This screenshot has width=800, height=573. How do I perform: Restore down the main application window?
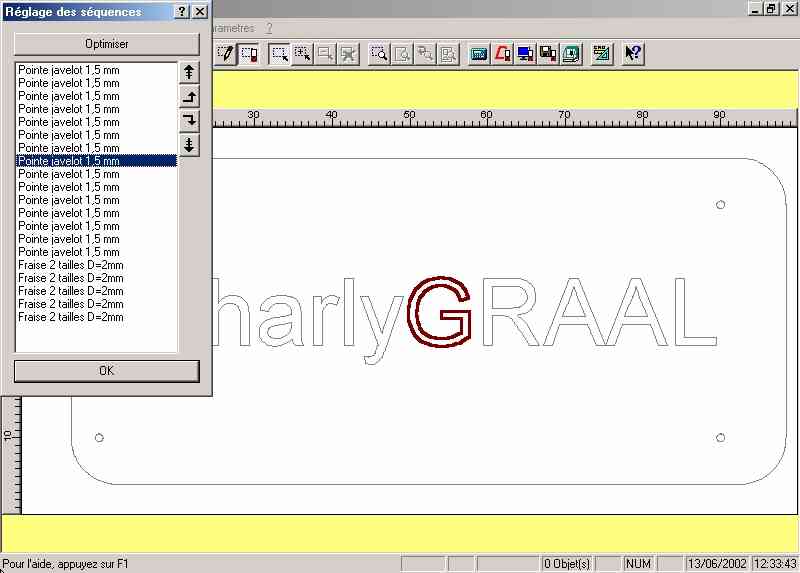[771, 9]
